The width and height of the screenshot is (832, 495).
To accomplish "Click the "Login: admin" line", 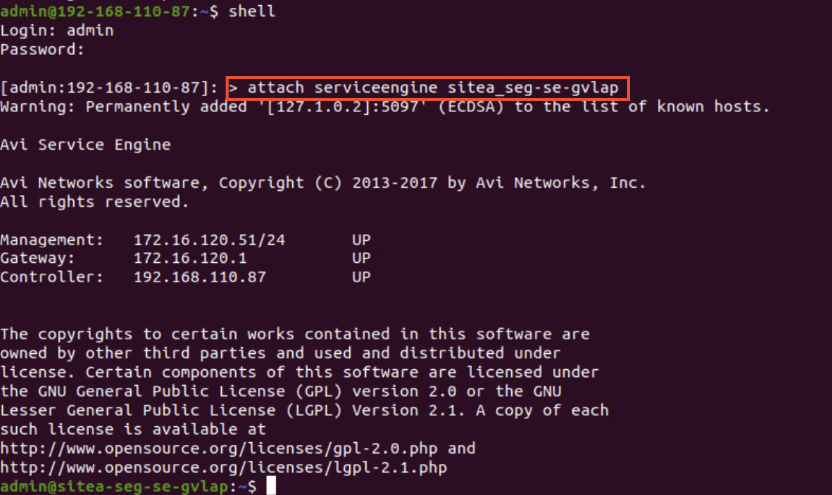I will point(57,30).
